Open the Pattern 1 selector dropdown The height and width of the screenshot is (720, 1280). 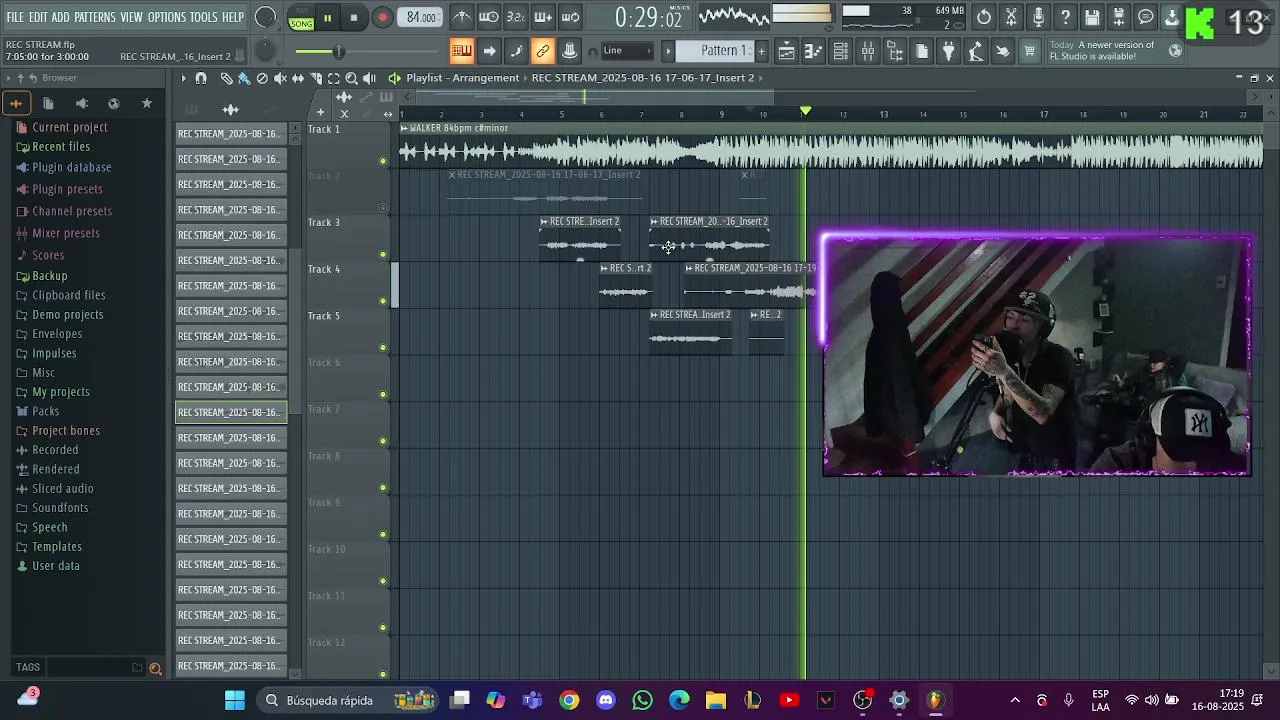tap(716, 51)
